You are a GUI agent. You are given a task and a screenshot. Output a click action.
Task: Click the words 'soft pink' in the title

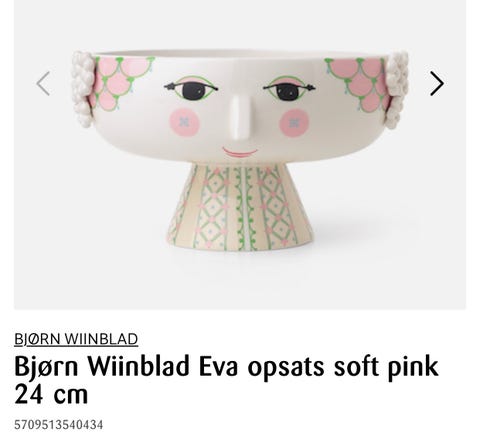coord(386,367)
